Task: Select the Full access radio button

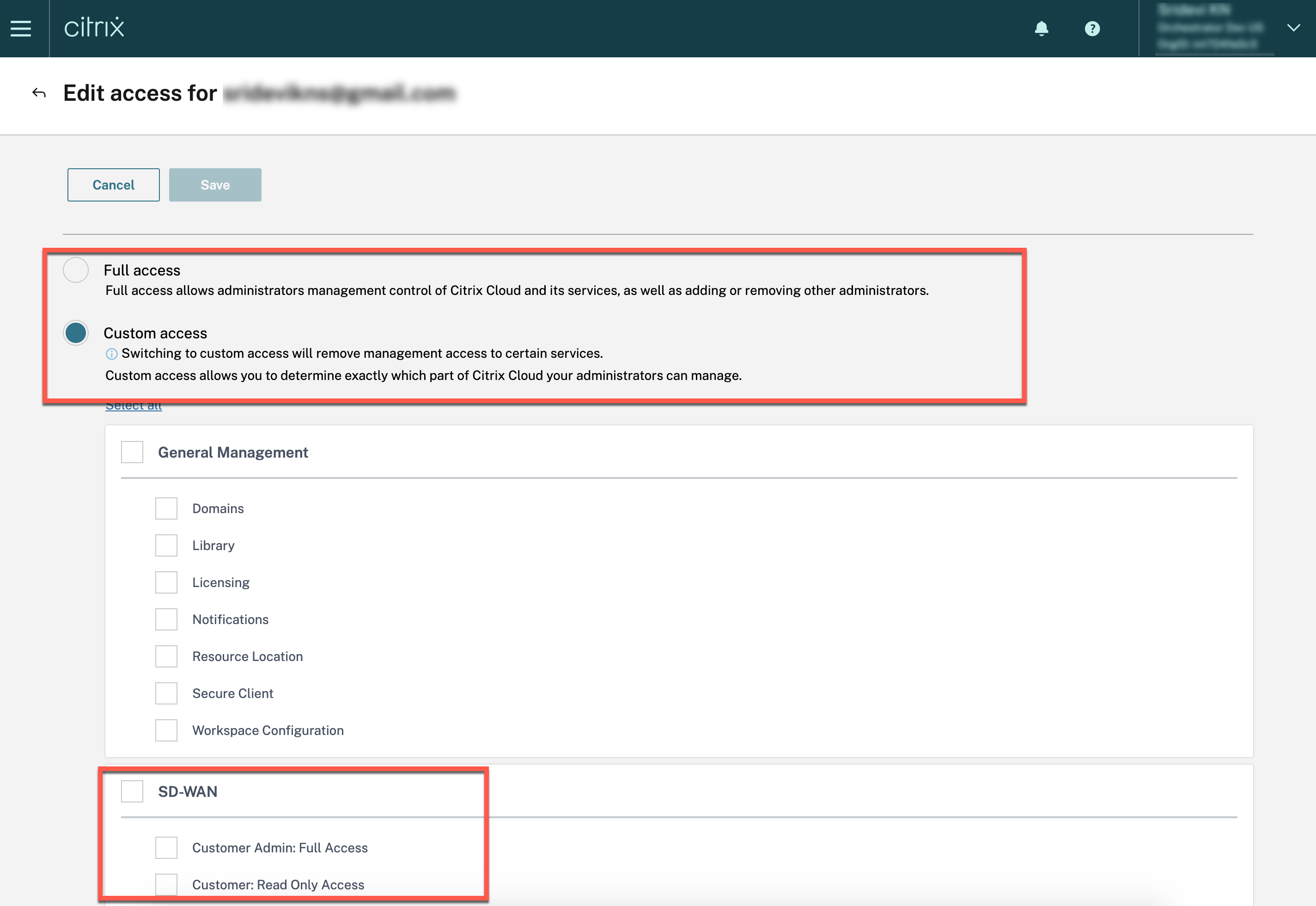Action: click(x=75, y=270)
